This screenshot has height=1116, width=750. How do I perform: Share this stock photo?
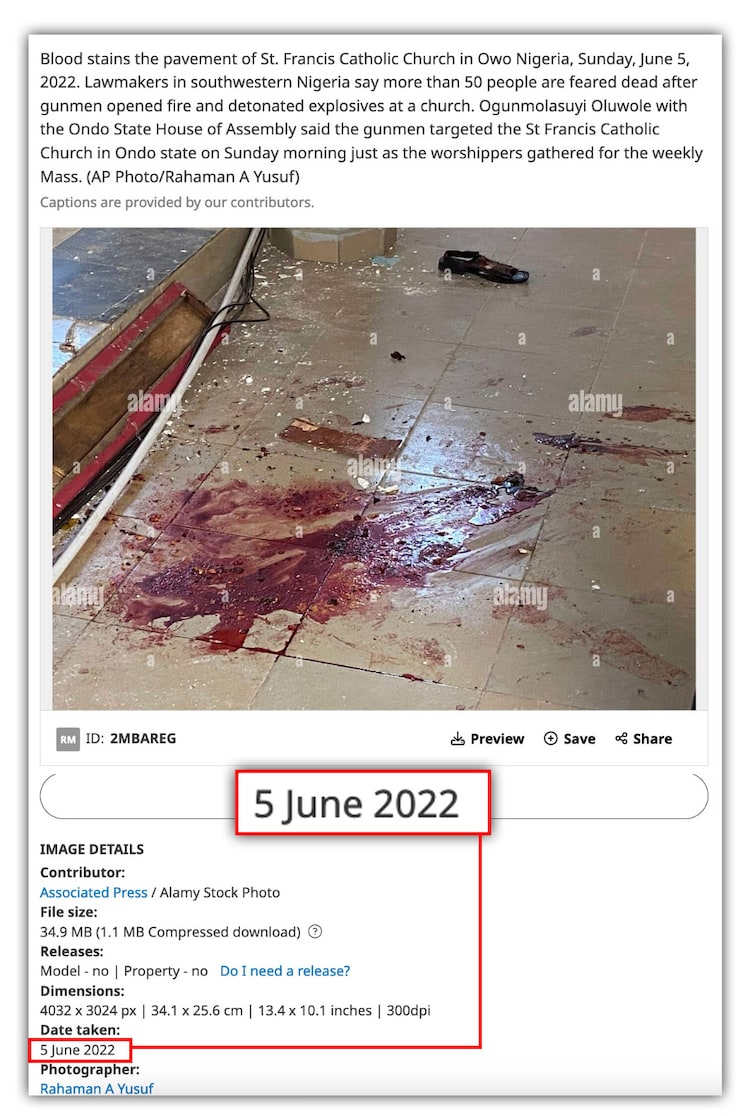coord(643,739)
